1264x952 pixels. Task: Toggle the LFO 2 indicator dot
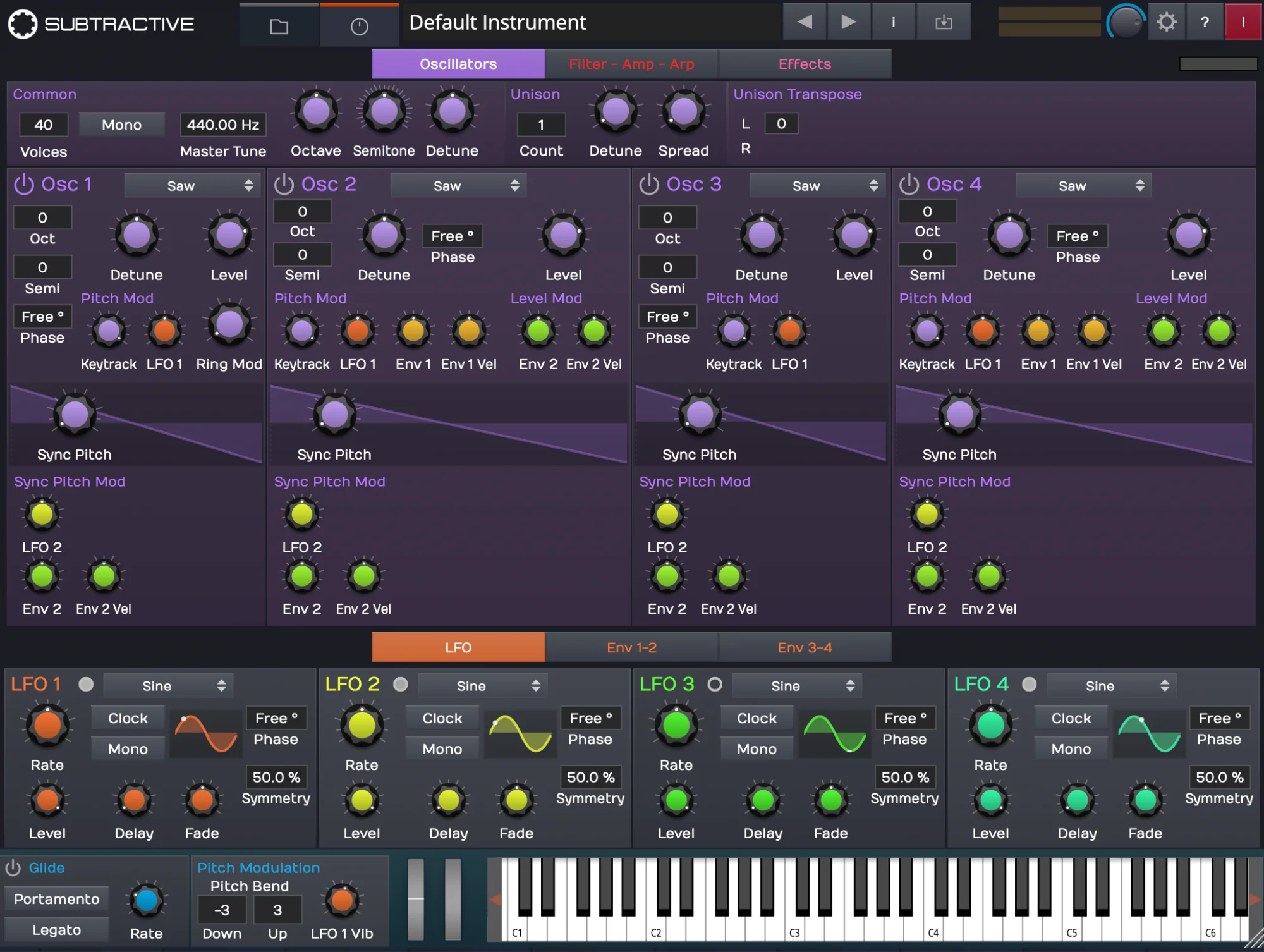click(x=400, y=685)
